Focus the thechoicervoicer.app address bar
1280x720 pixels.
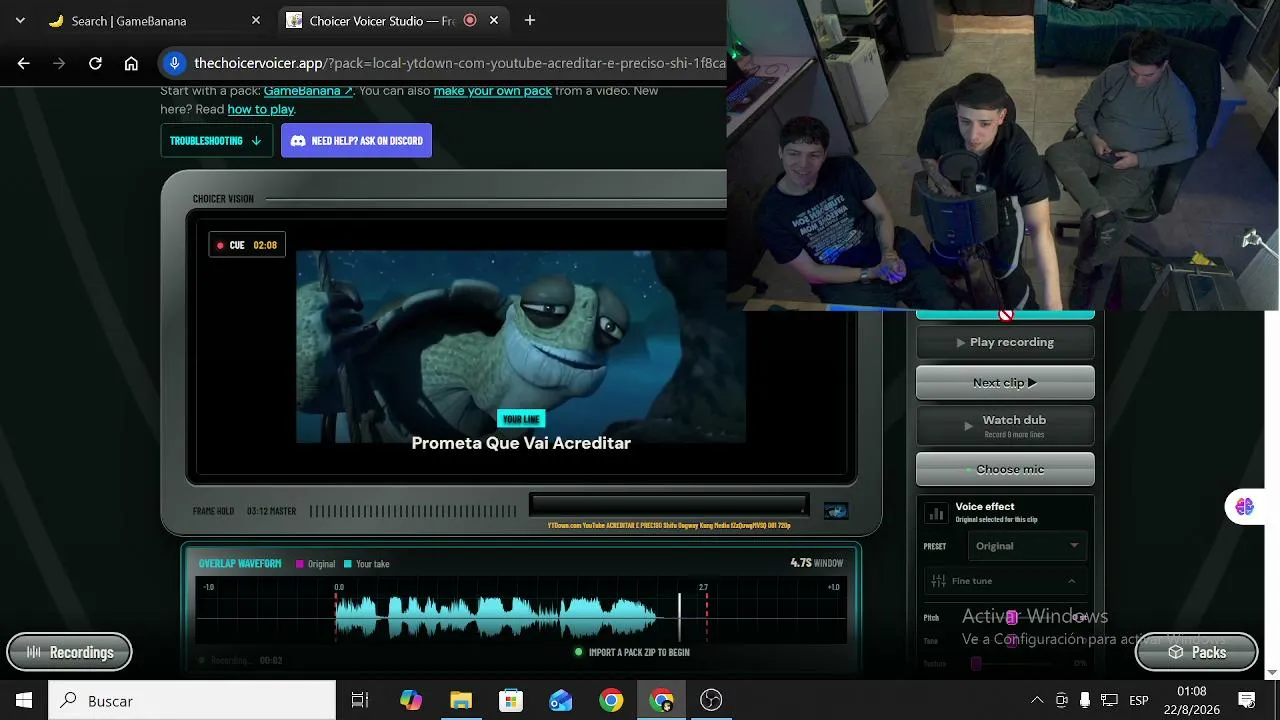(x=459, y=63)
